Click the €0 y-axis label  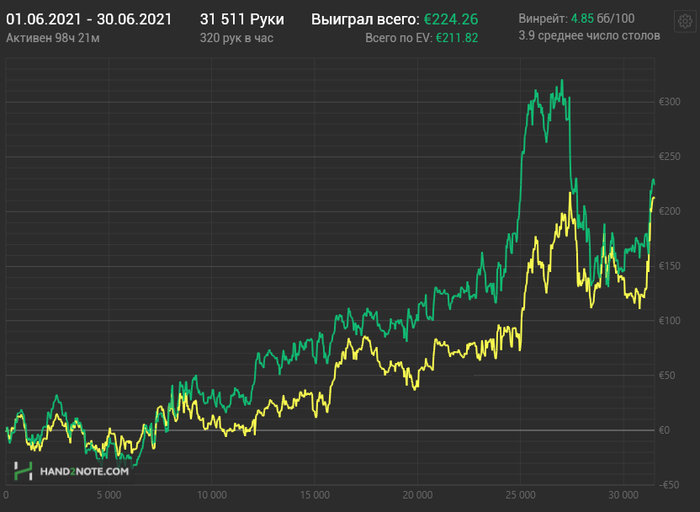(664, 430)
